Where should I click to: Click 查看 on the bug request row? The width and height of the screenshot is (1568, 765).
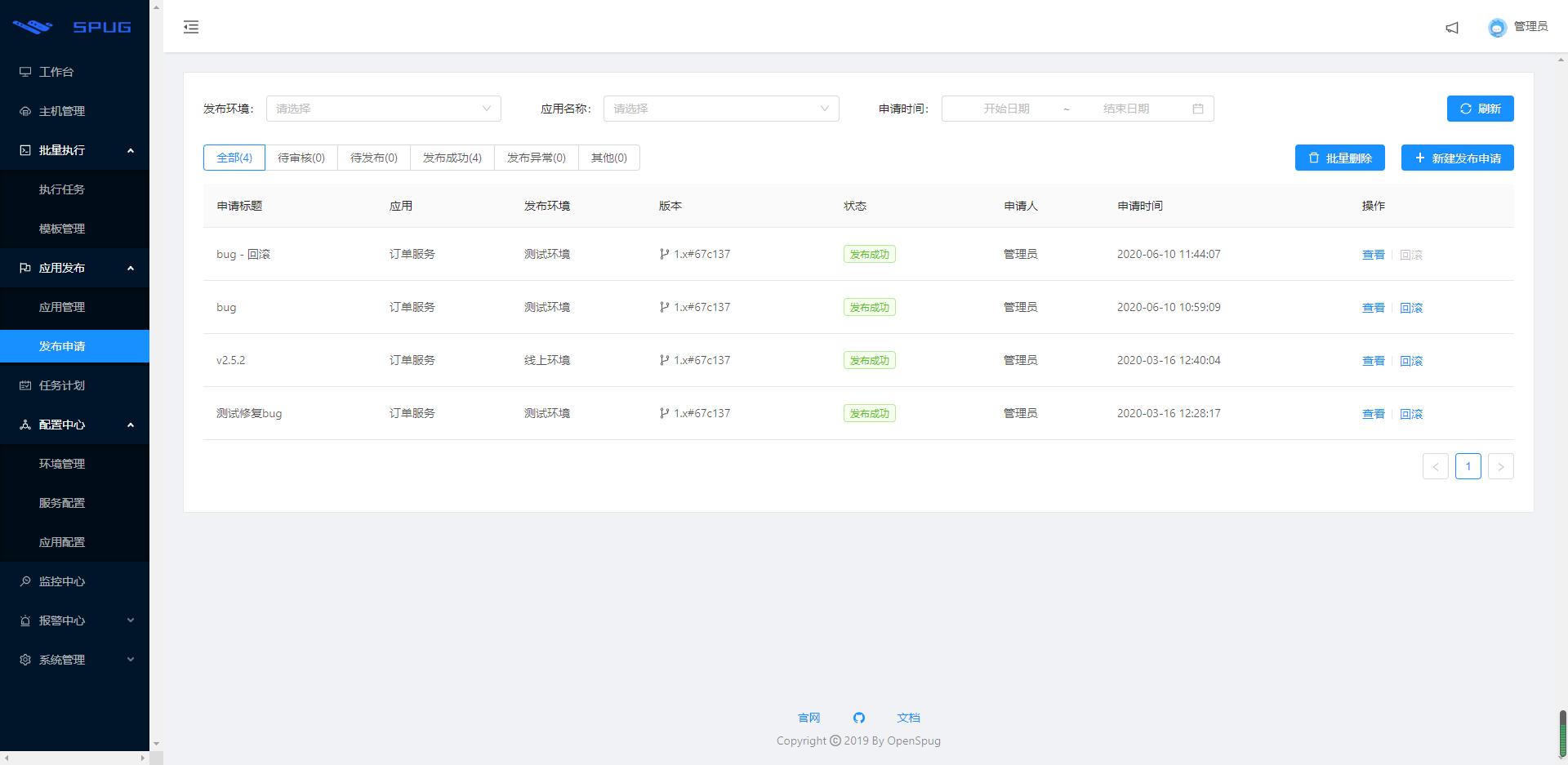[x=1373, y=308]
